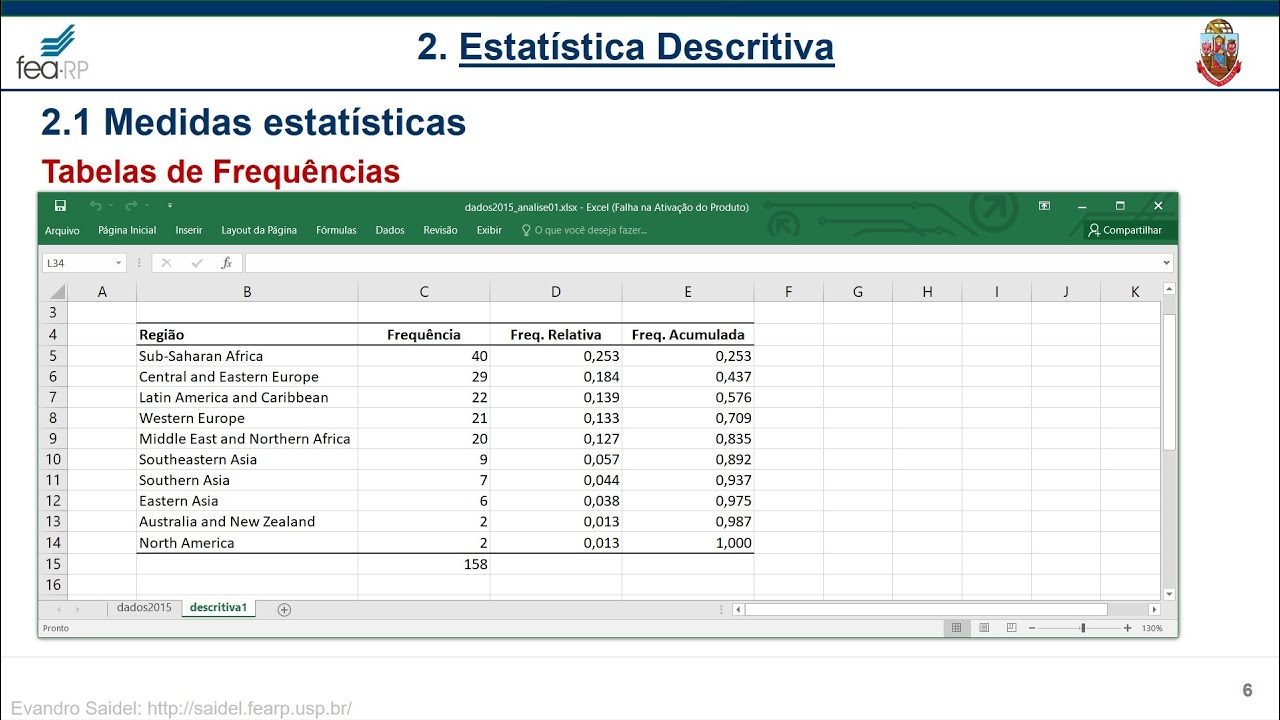The width and height of the screenshot is (1280, 720).
Task: Click the confirm checkmark formula icon
Action: 196,263
